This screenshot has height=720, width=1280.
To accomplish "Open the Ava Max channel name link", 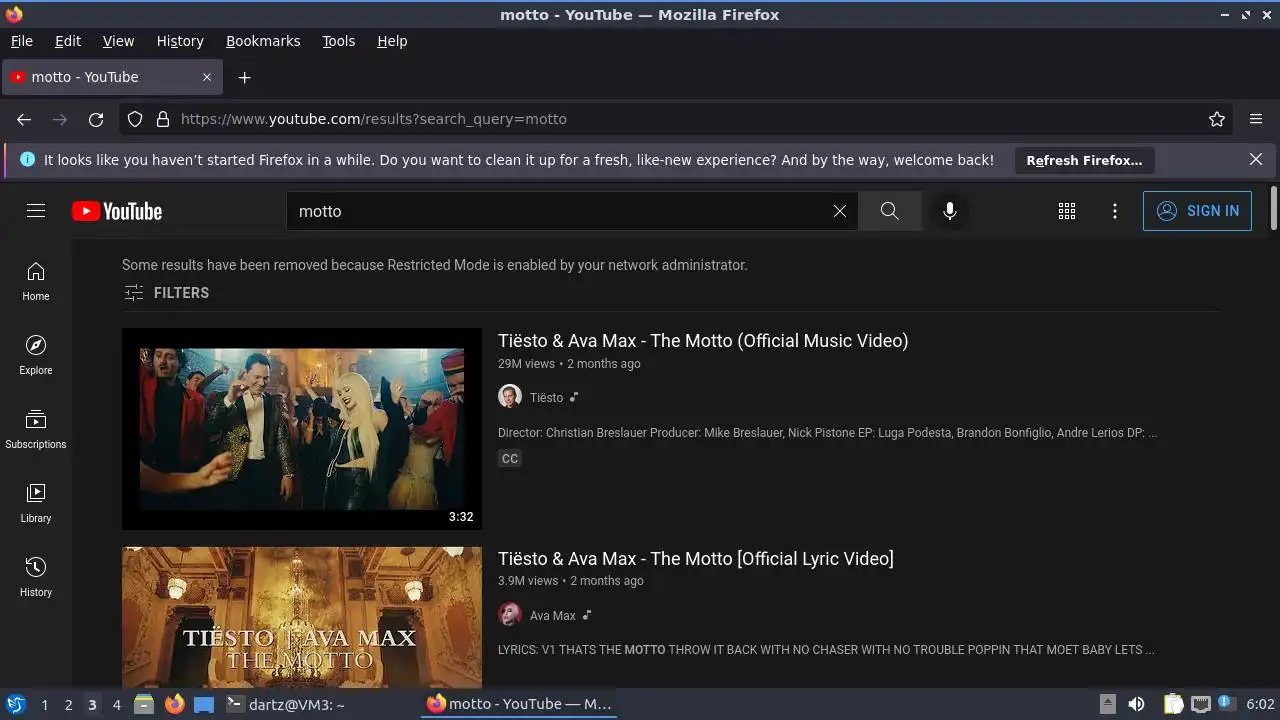I will (553, 616).
